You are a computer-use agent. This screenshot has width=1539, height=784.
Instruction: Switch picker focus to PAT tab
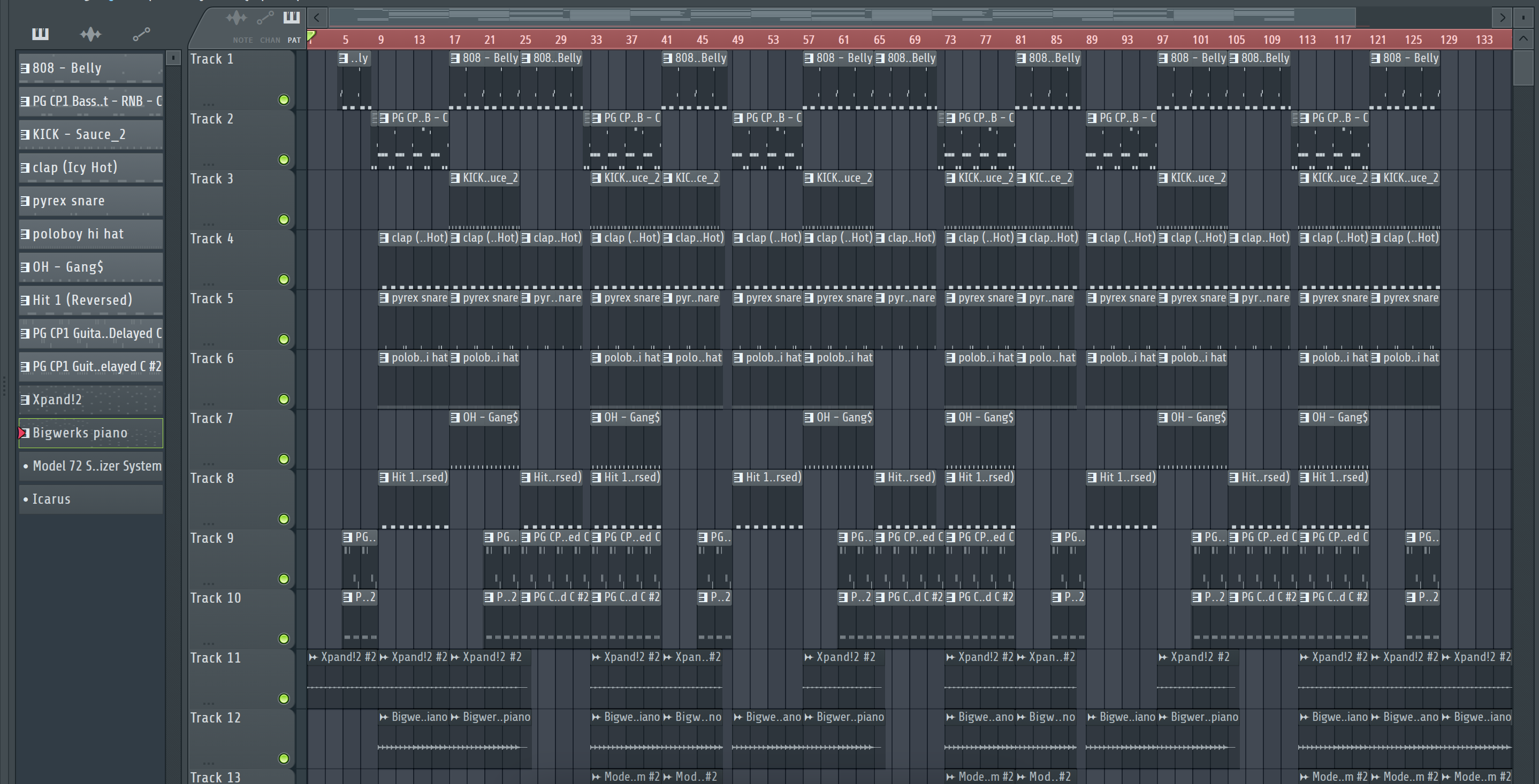(294, 40)
